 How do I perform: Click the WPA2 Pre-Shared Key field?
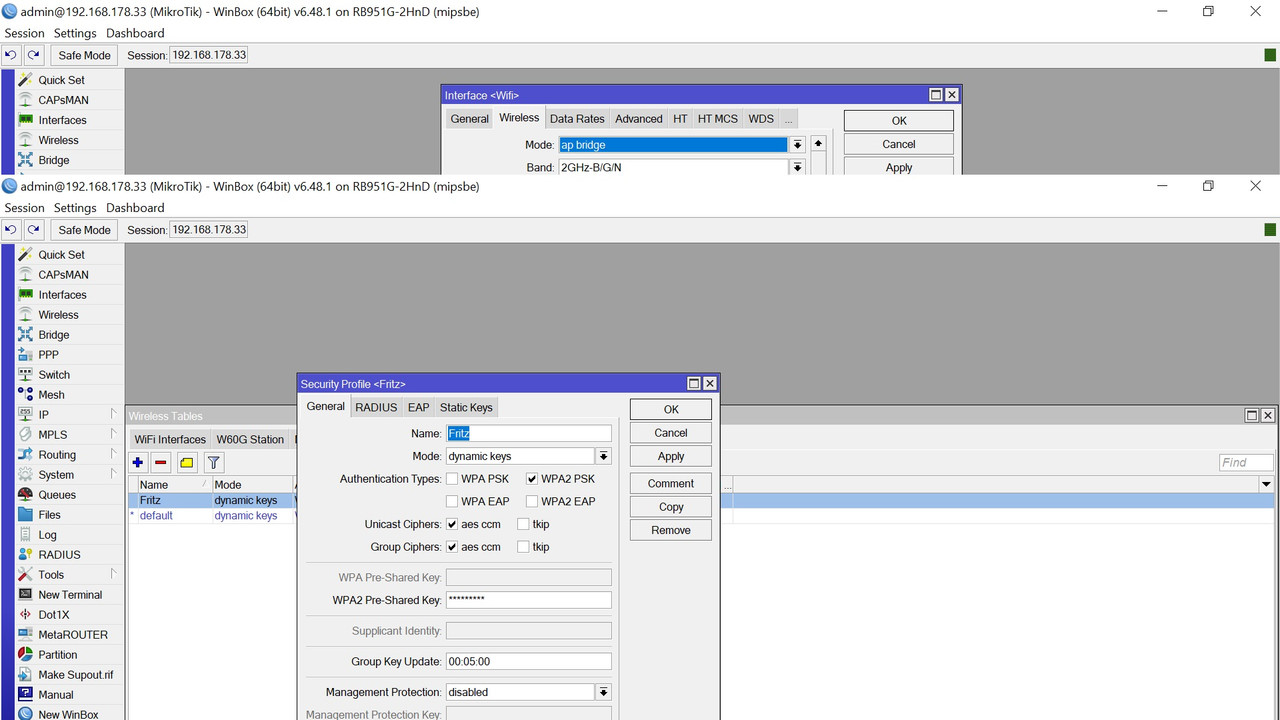(528, 600)
